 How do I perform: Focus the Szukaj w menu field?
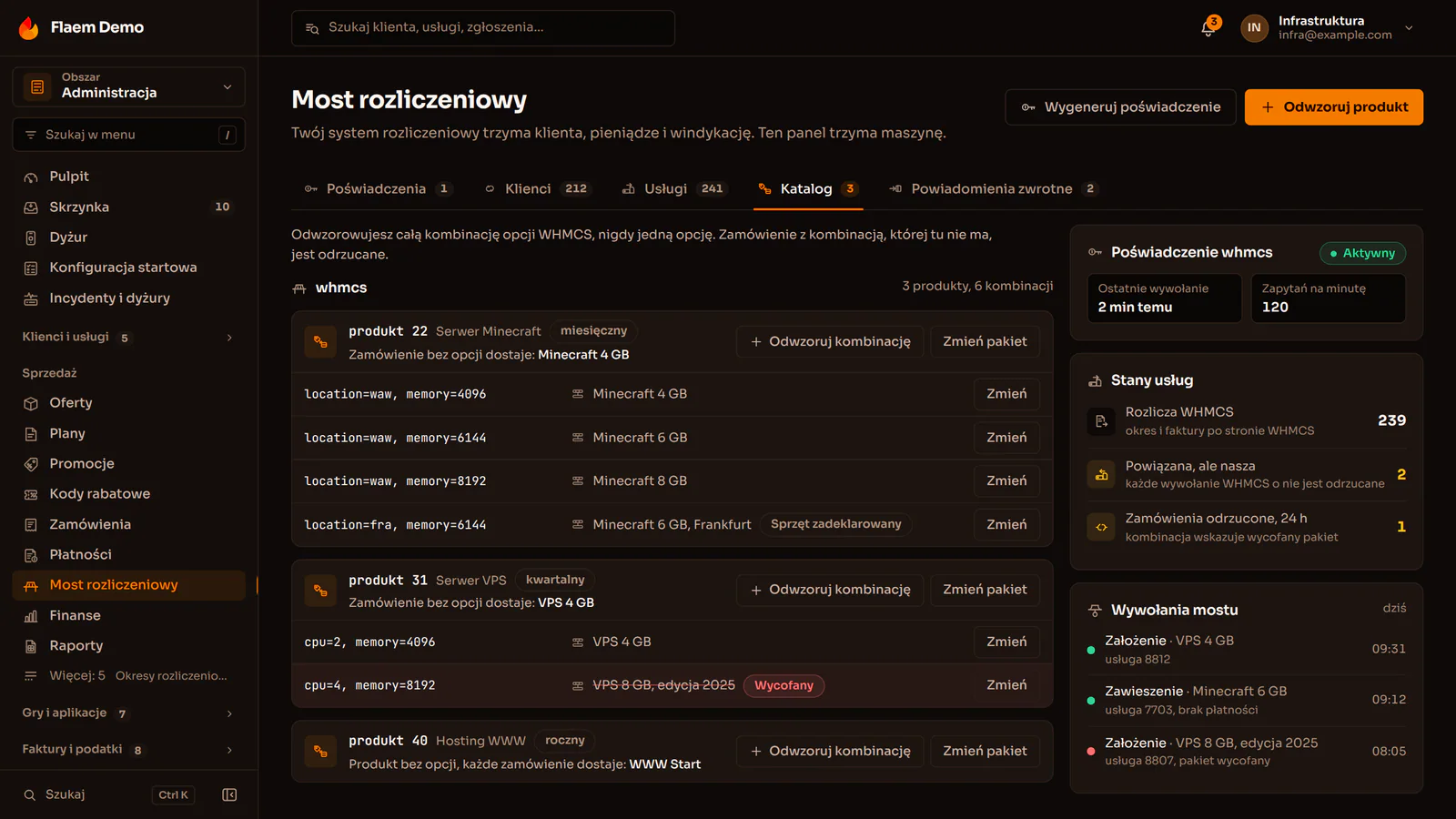click(x=129, y=135)
